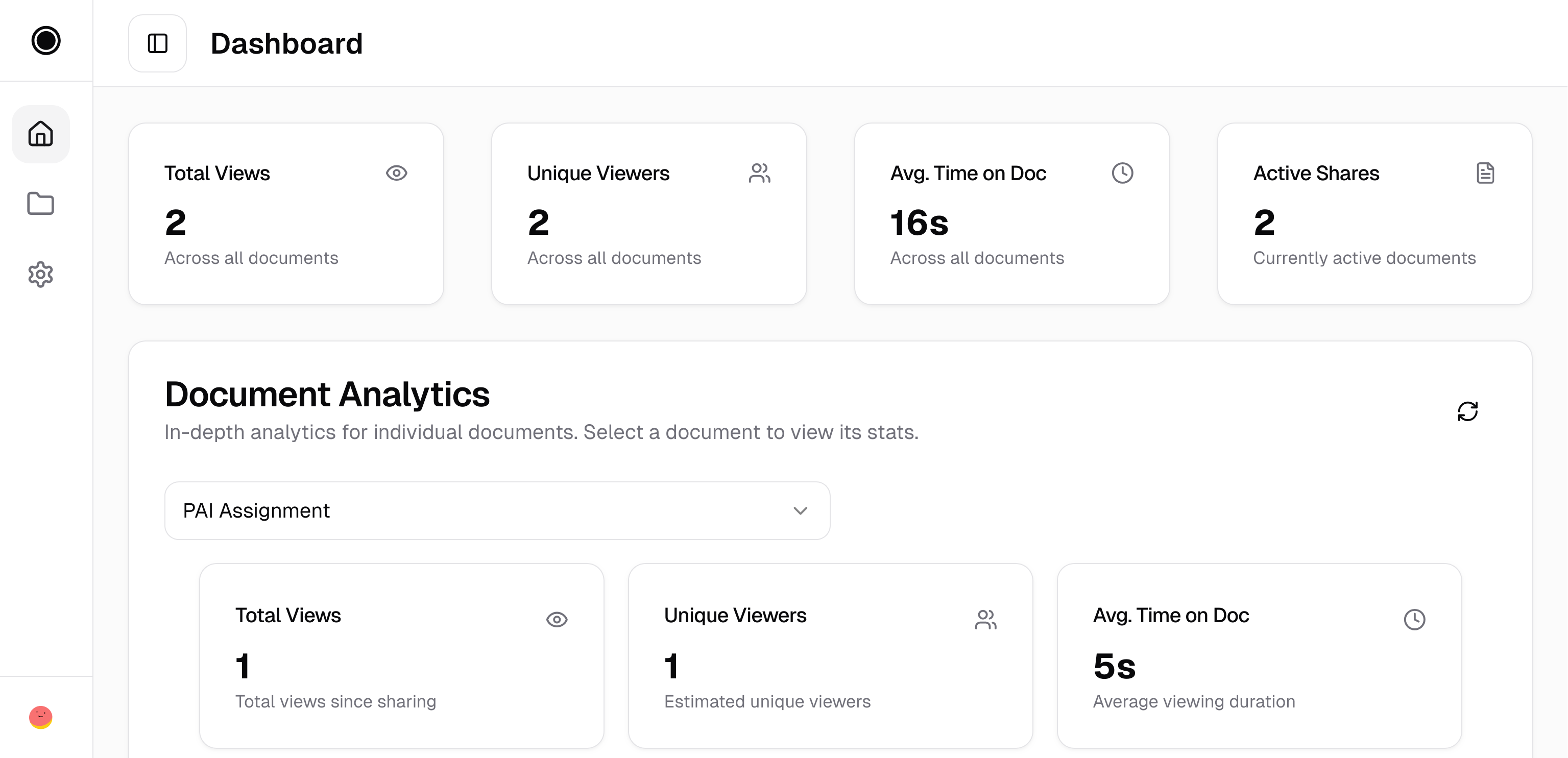
Task: Click the clock icon on top Avg. Time on Doc card
Action: [x=1122, y=173]
